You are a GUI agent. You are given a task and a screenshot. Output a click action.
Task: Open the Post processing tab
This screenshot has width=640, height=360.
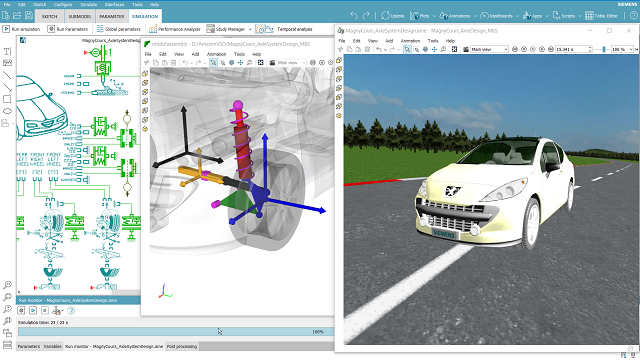(x=182, y=347)
